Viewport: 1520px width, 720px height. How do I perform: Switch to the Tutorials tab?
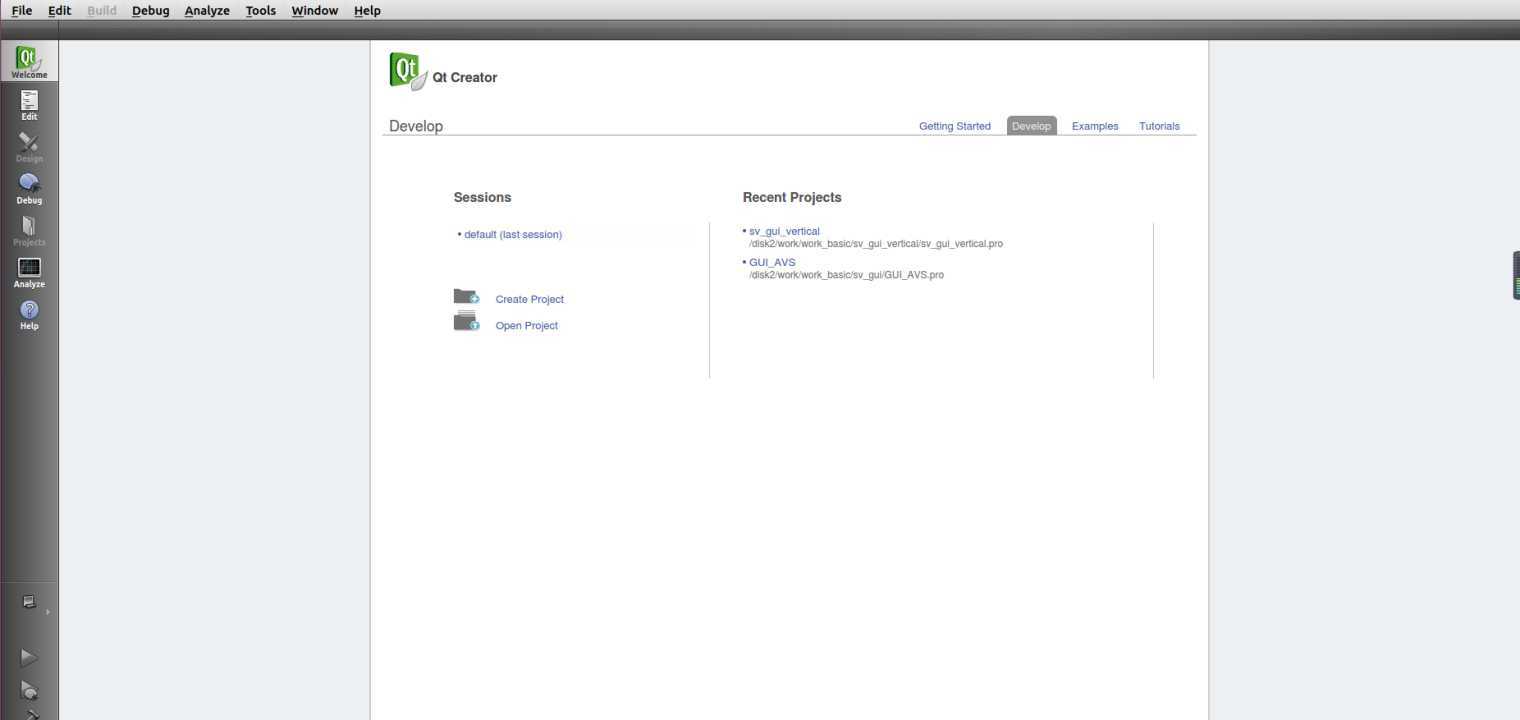click(x=1159, y=126)
